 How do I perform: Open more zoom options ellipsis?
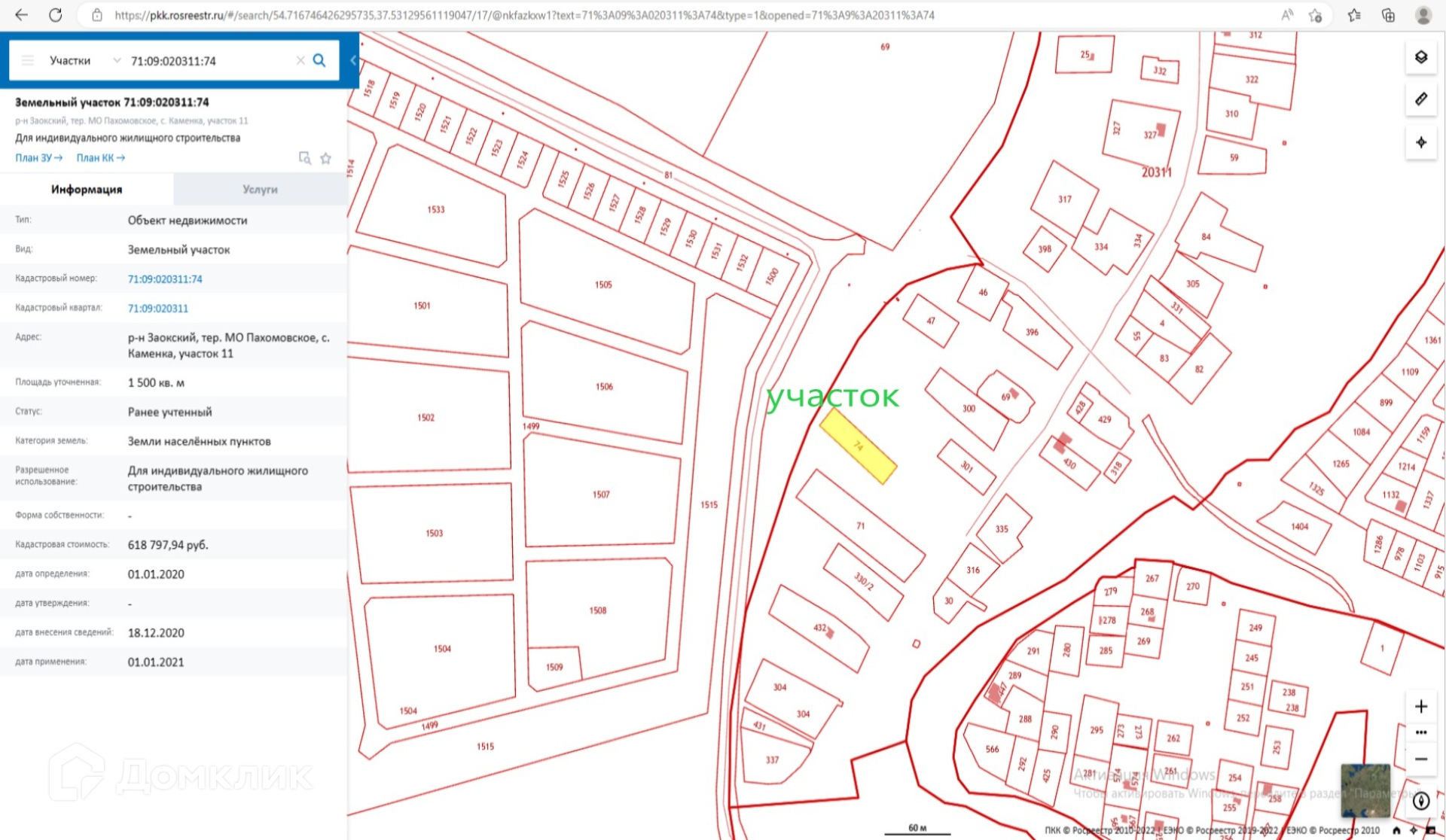(1420, 732)
